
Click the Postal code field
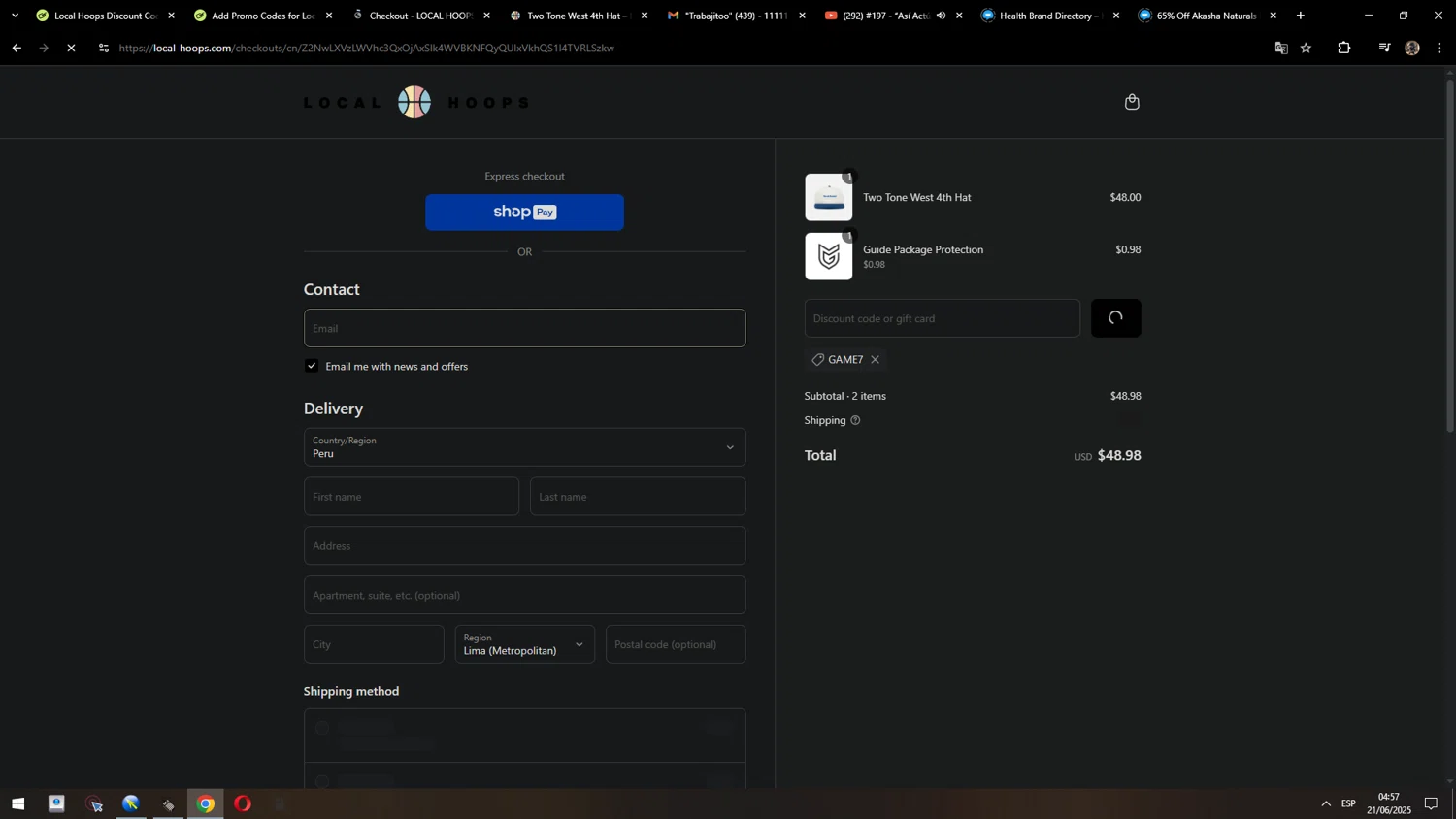676,644
